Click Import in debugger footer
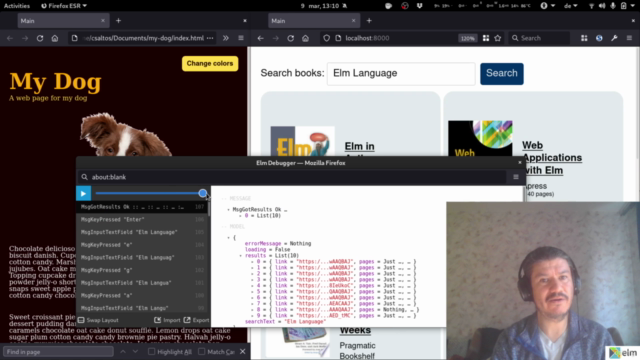The height and width of the screenshot is (360, 640). (167, 320)
